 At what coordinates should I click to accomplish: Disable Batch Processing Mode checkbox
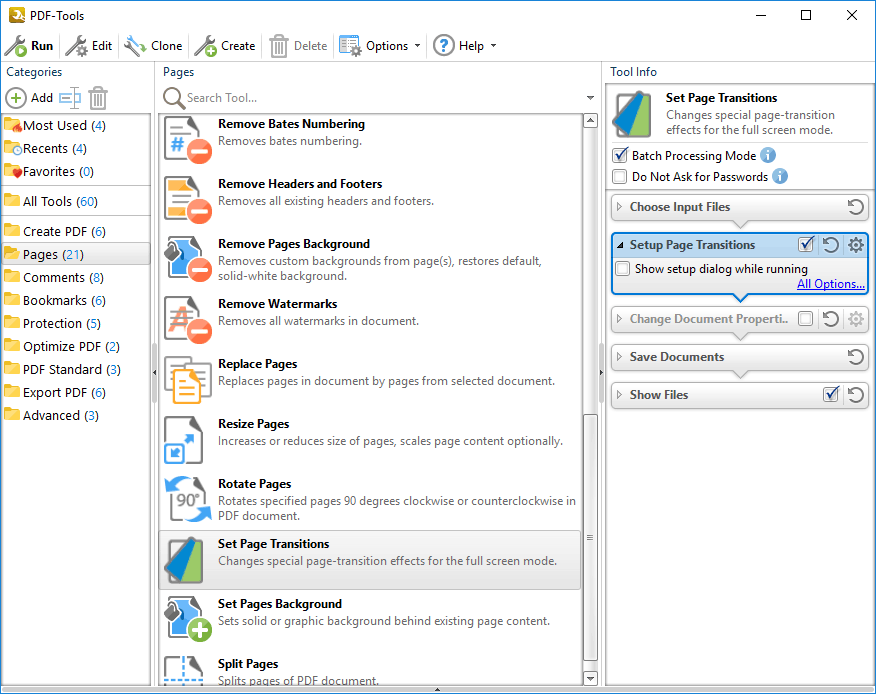point(620,156)
